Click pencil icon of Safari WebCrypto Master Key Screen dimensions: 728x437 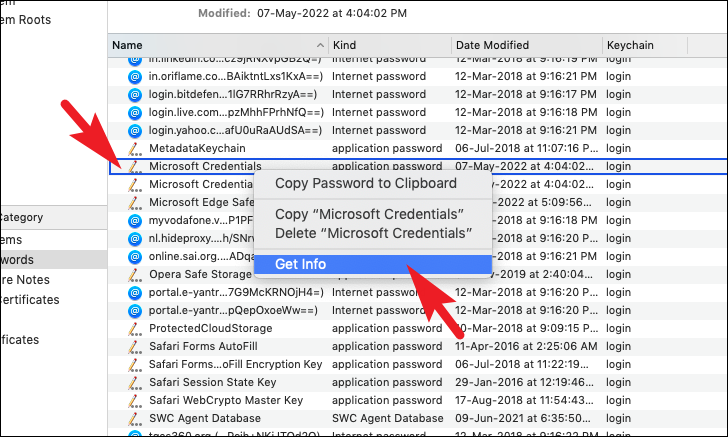135,400
